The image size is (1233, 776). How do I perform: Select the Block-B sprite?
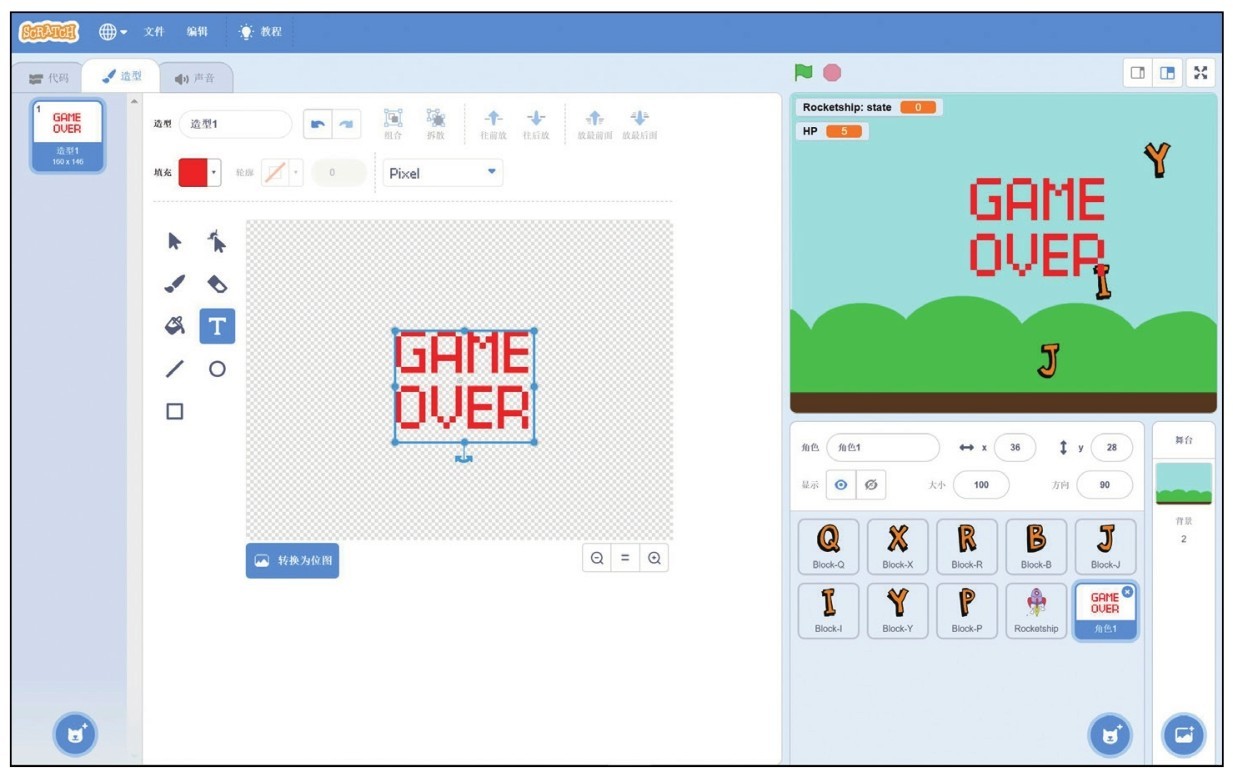coord(1036,547)
